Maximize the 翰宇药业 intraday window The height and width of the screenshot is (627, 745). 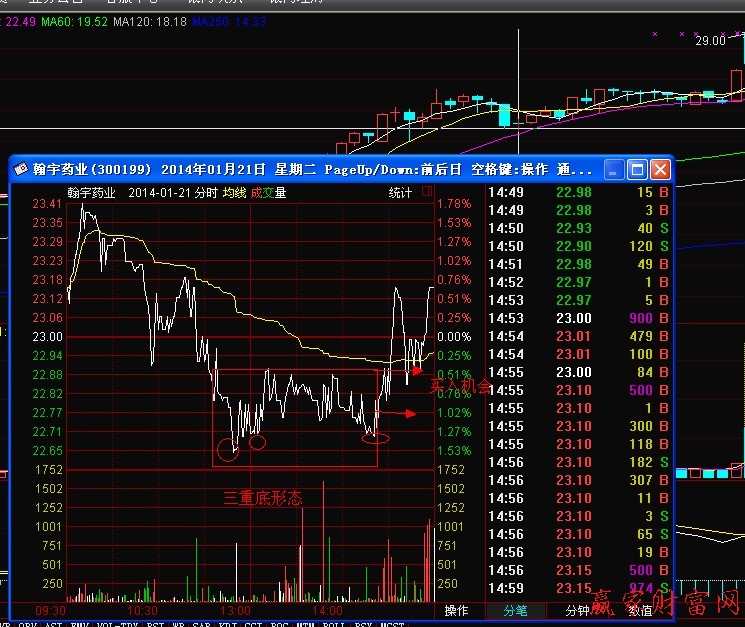(x=636, y=169)
